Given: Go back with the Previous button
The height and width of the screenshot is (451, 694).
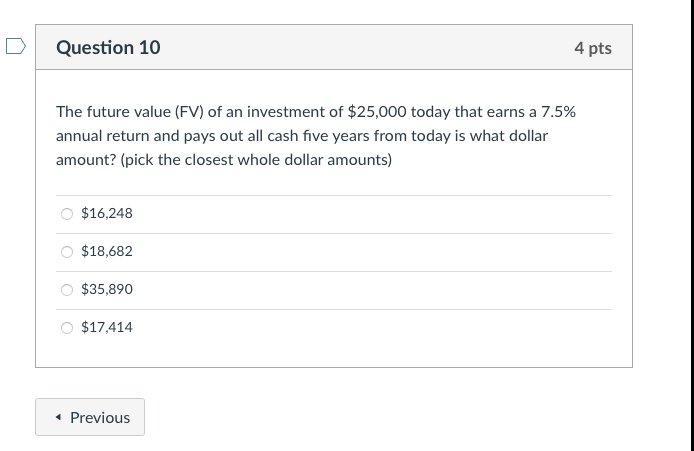Looking at the screenshot, I should click(x=90, y=417).
